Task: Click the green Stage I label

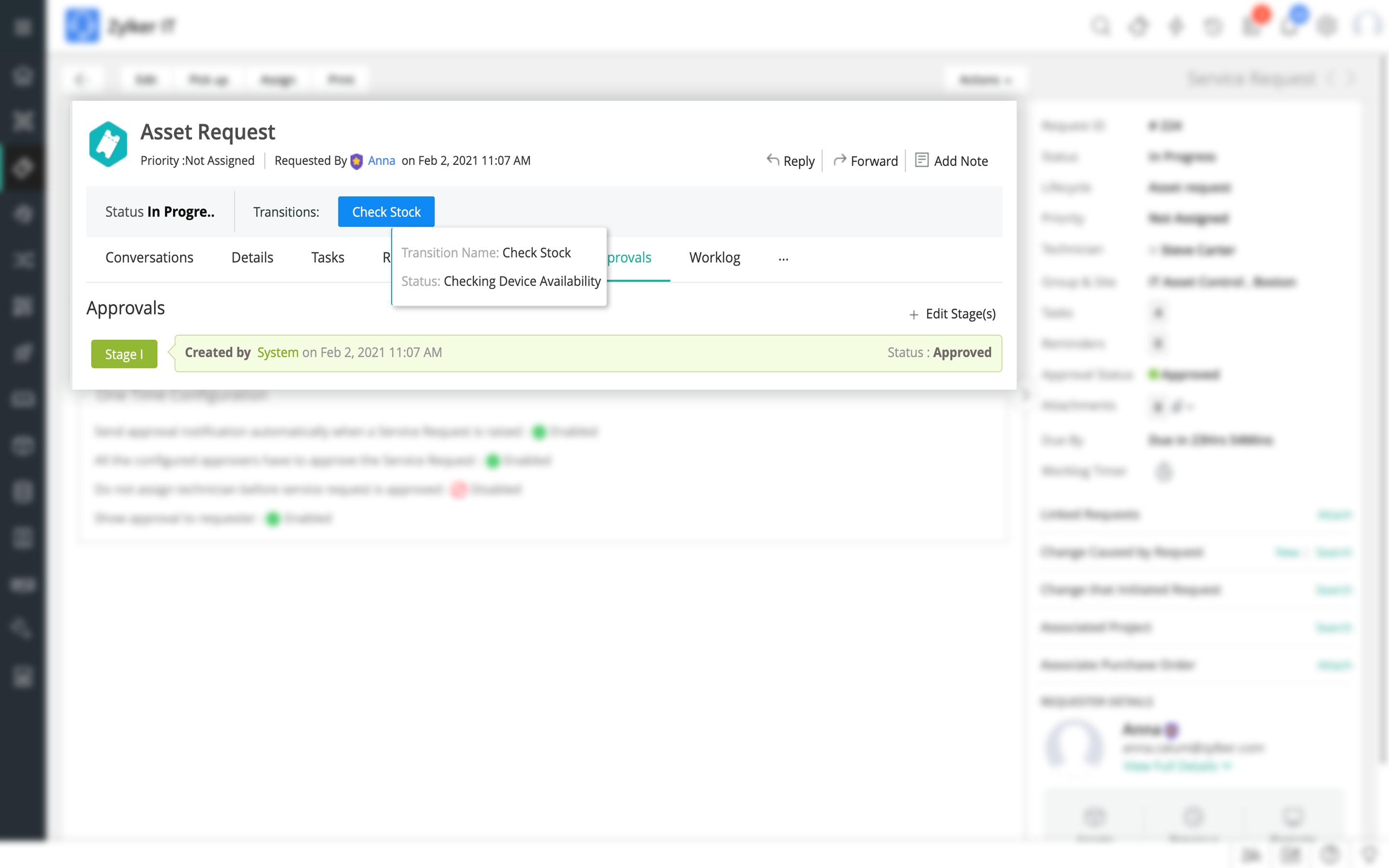Action: click(124, 354)
